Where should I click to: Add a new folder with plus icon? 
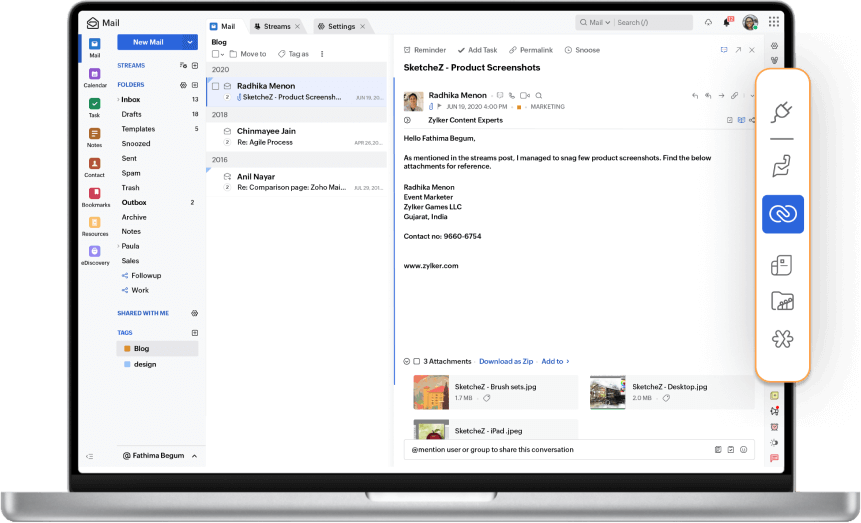pos(194,85)
